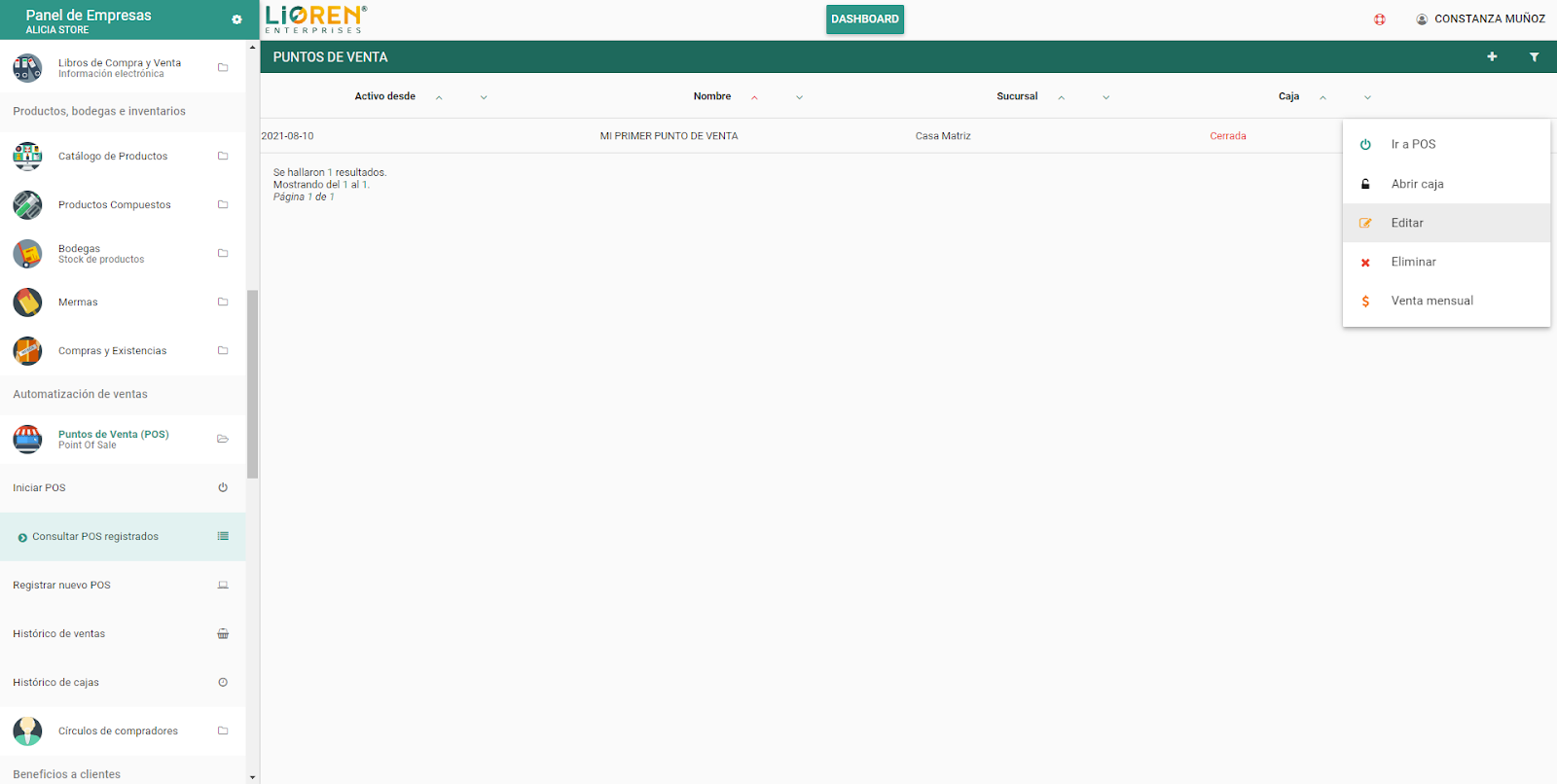Image resolution: width=1557 pixels, height=784 pixels.
Task: Click the Puntos de Venta store icon
Action: point(27,439)
